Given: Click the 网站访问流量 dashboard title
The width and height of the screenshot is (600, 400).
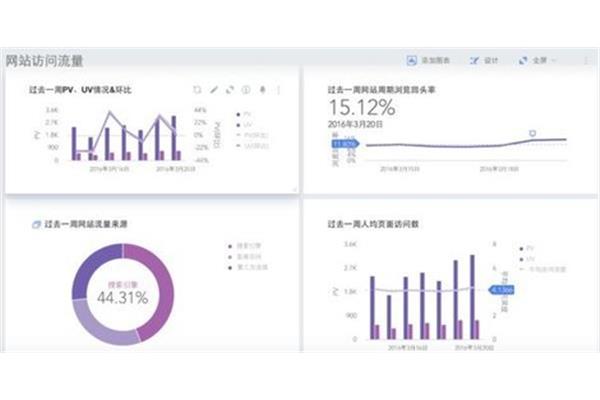Looking at the screenshot, I should (44, 60).
